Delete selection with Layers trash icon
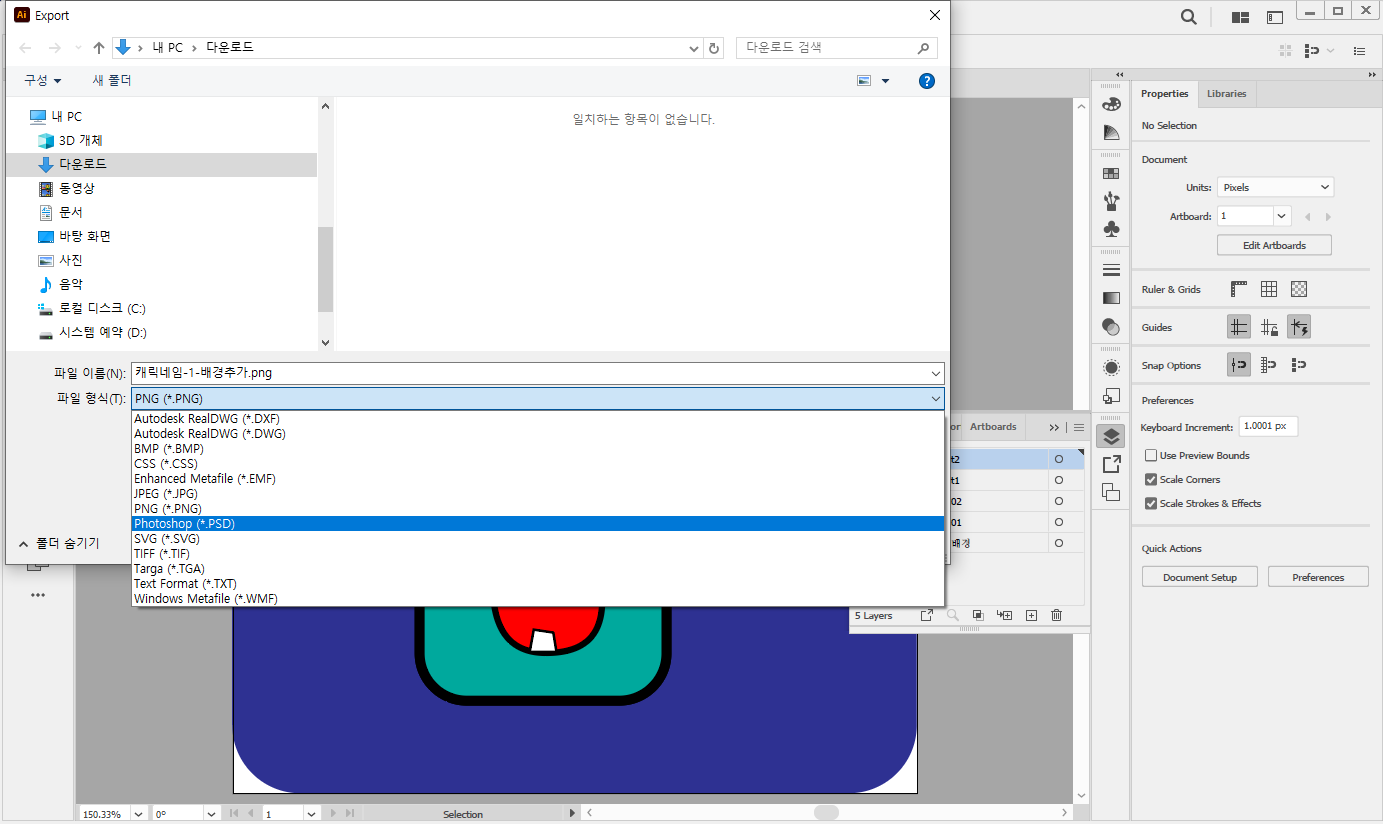 (x=1057, y=616)
